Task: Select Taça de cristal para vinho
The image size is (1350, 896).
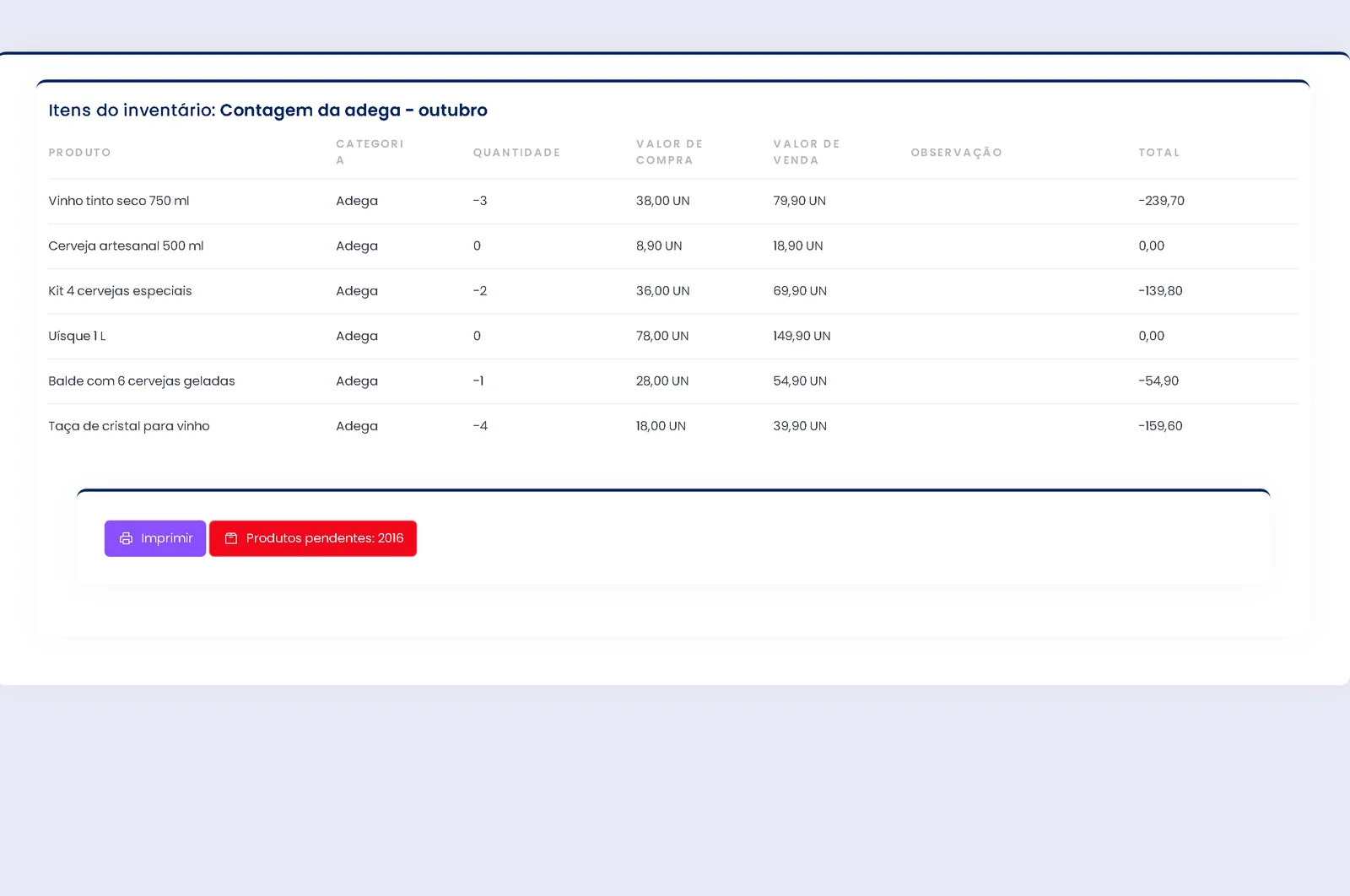Action: pos(129,426)
